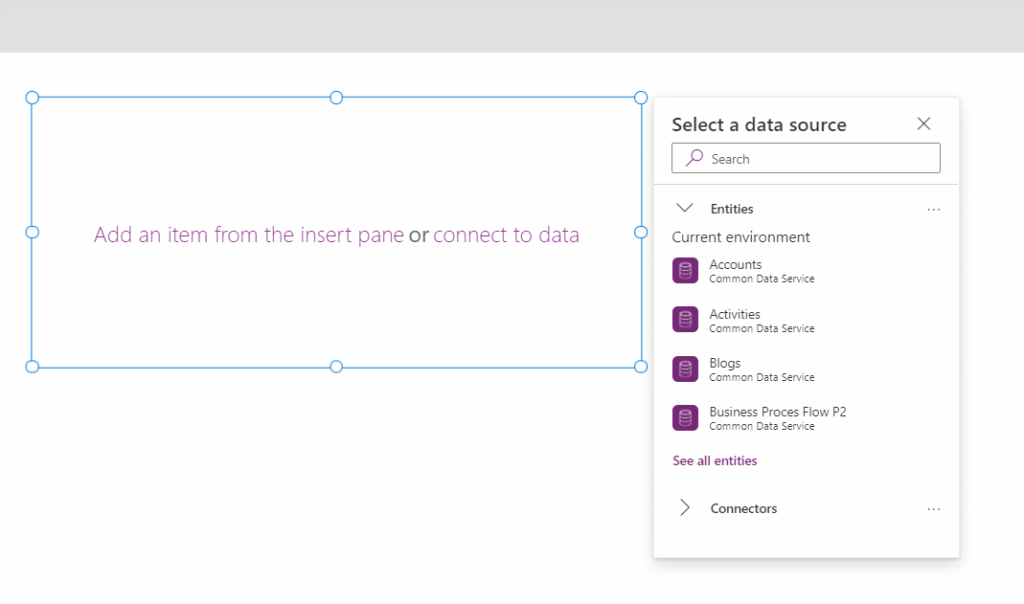Click the top-left resize handle of the gallery
The height and width of the screenshot is (604, 1024).
pyautogui.click(x=32, y=97)
